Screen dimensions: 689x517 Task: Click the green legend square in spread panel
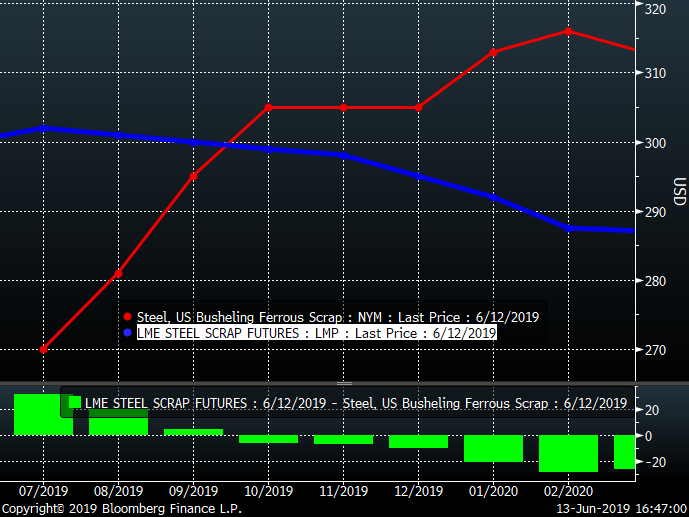[73, 404]
